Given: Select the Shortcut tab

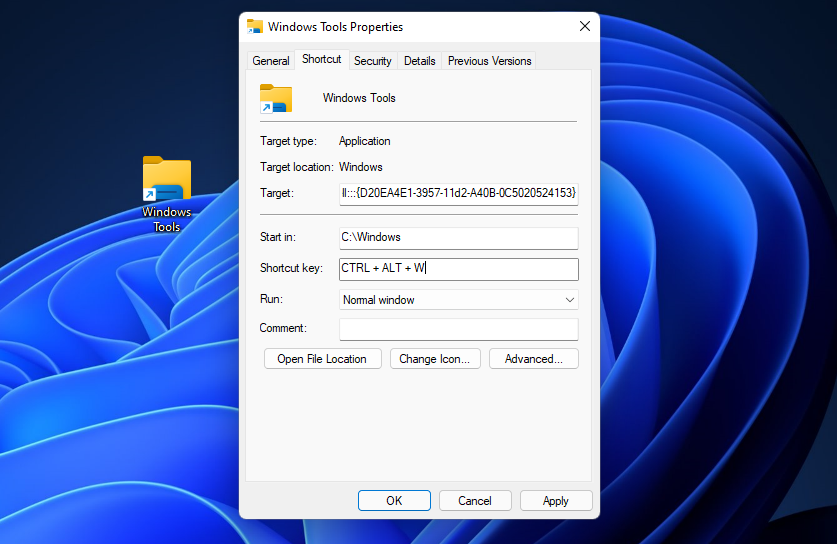Looking at the screenshot, I should [321, 60].
